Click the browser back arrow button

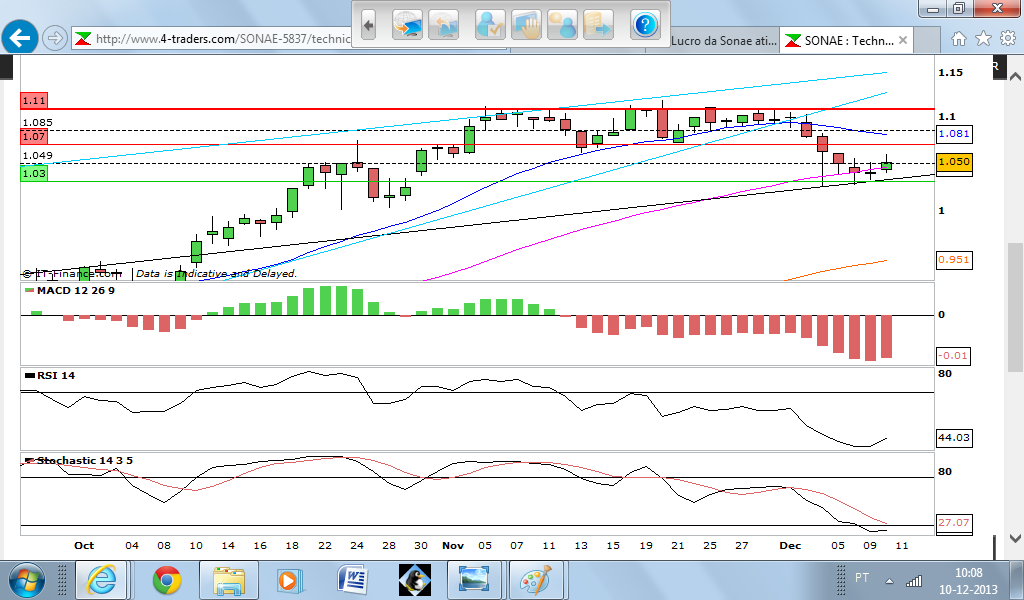[19, 39]
